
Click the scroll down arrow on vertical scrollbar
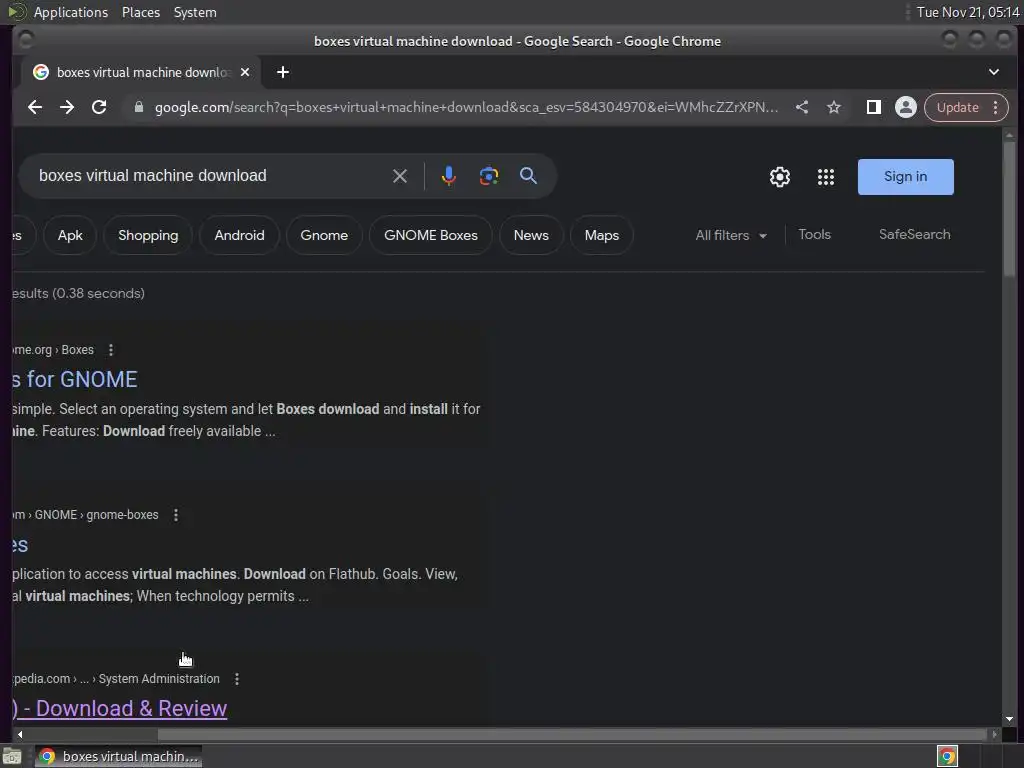tap(1010, 719)
